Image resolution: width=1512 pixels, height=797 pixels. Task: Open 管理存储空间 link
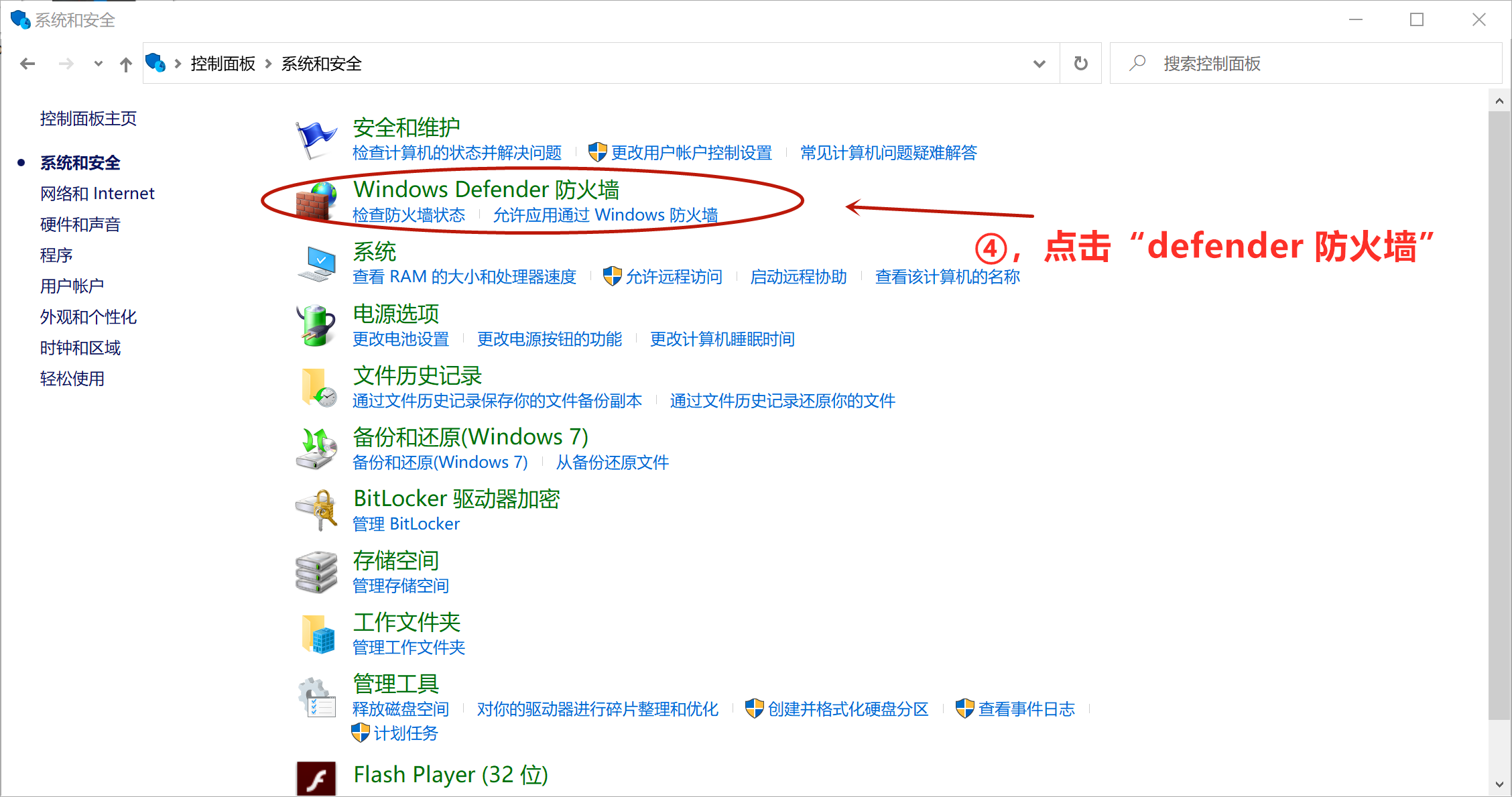point(401,586)
